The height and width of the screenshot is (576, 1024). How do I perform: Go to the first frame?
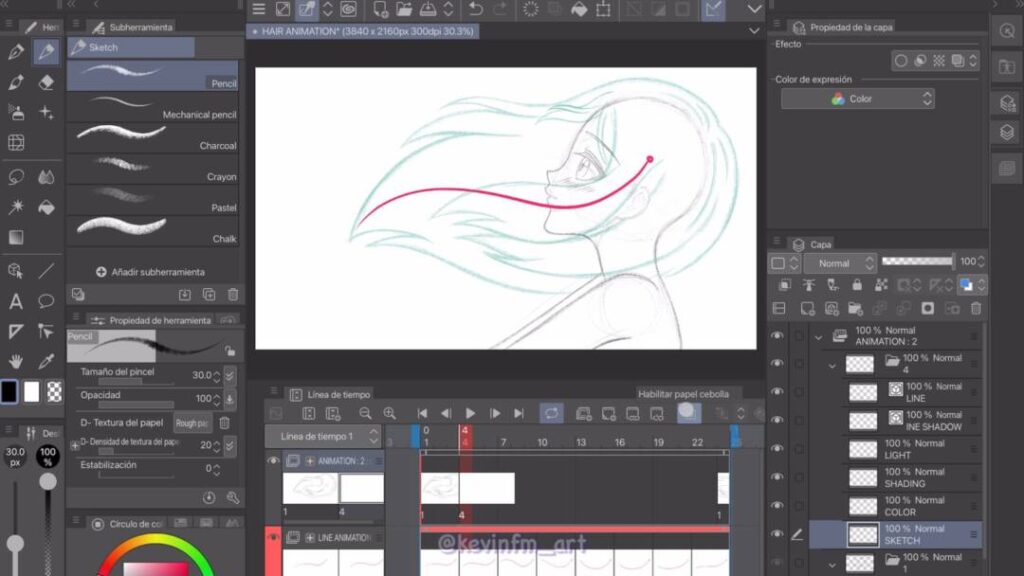tap(423, 413)
